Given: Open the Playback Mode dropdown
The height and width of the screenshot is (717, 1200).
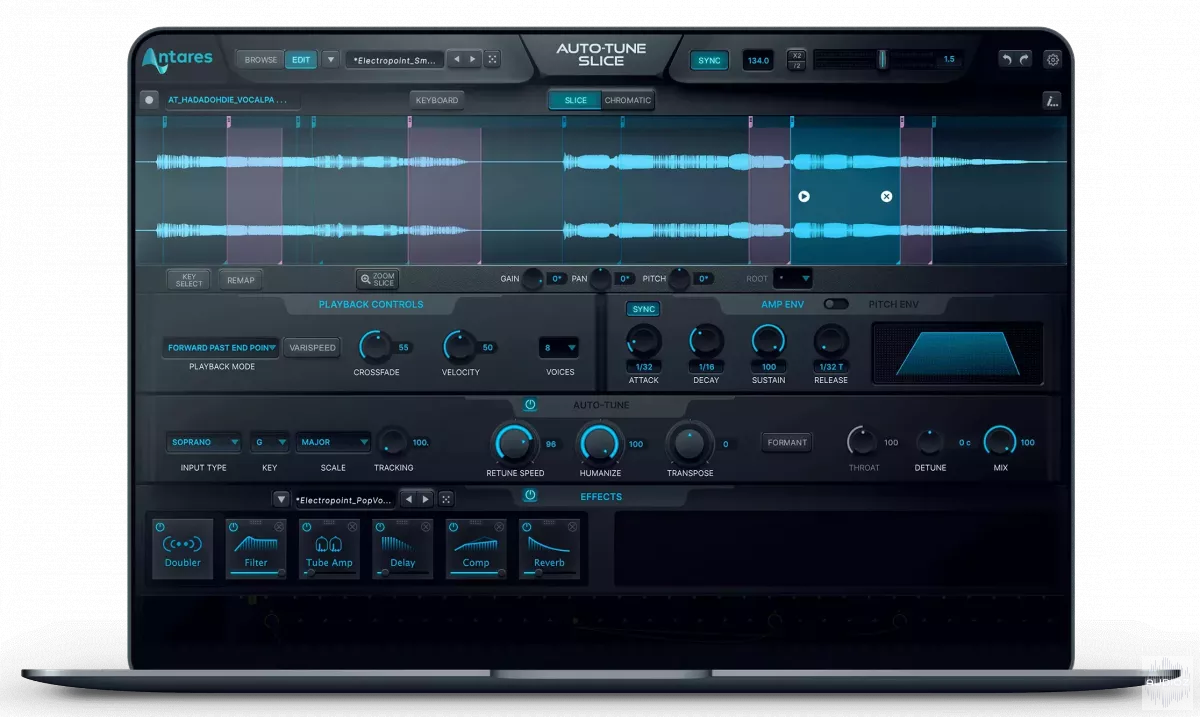Looking at the screenshot, I should pos(221,348).
